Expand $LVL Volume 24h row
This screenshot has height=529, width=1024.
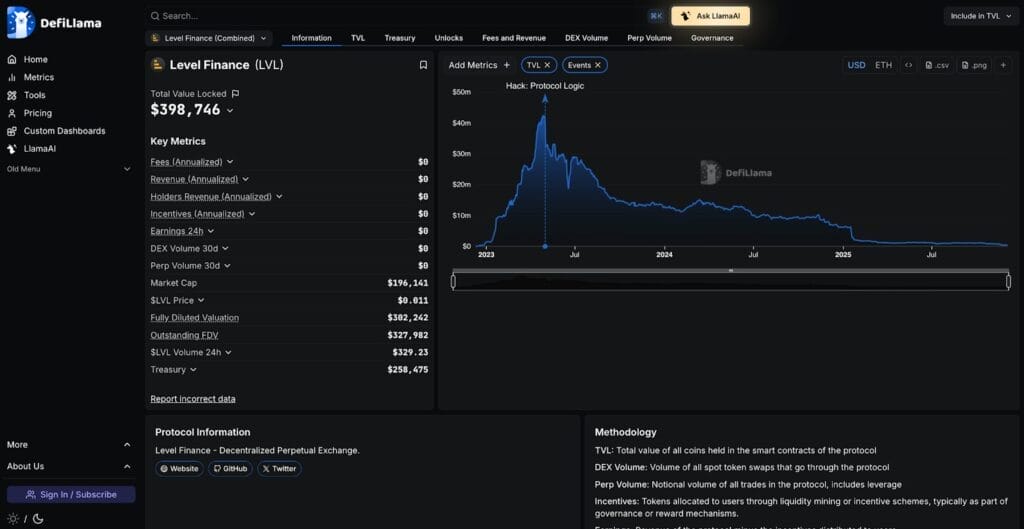228,352
